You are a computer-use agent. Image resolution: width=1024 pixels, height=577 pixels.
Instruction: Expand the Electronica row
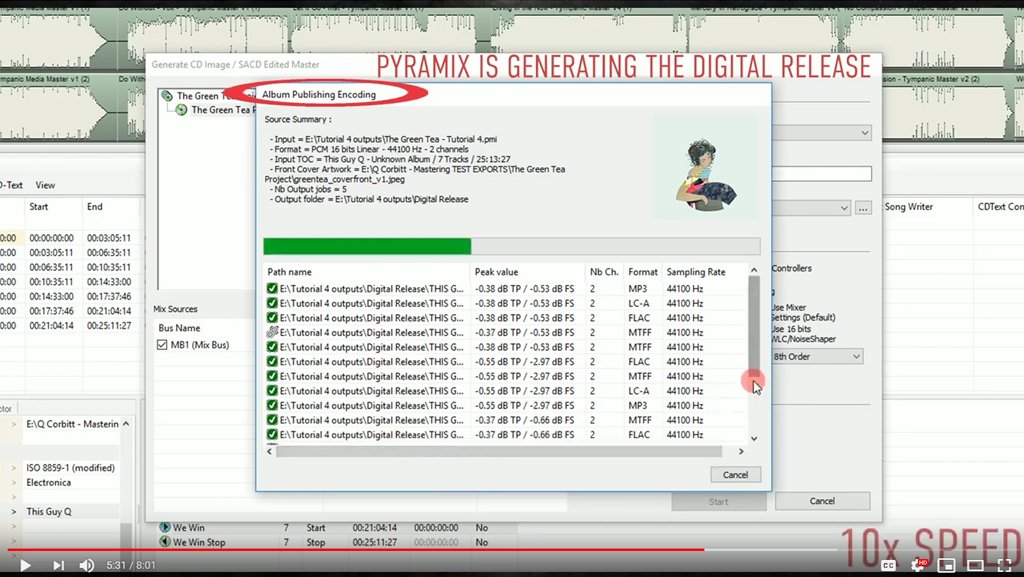[x=14, y=482]
